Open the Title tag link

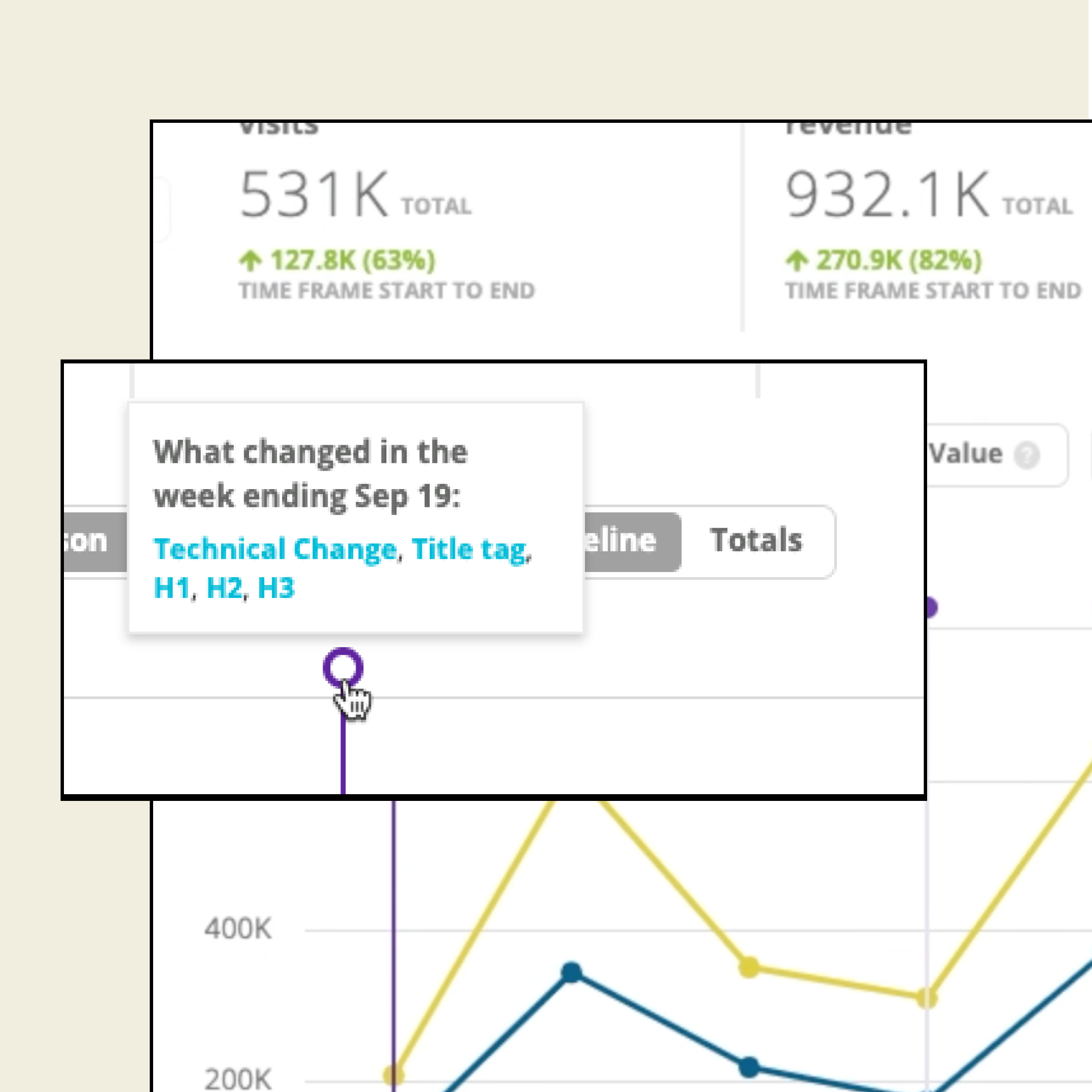coord(469,550)
